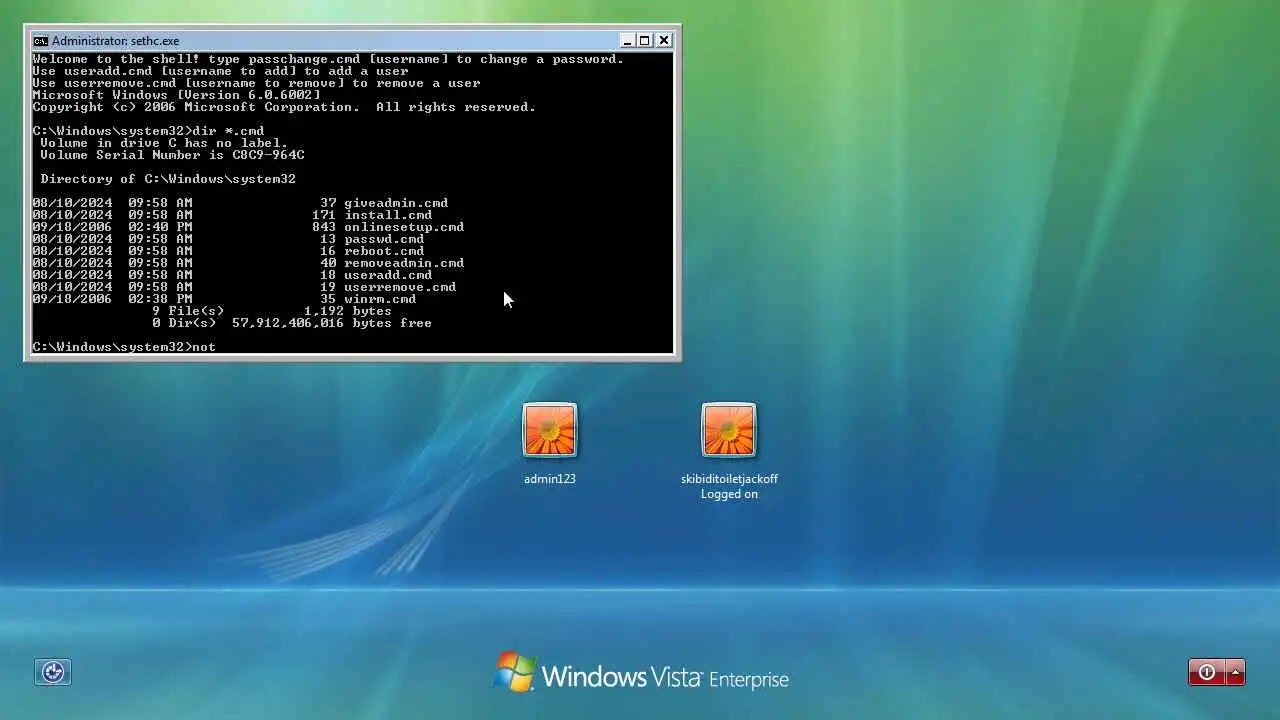Click install.cmd in the directory listing
The image size is (1280, 720).
388,215
